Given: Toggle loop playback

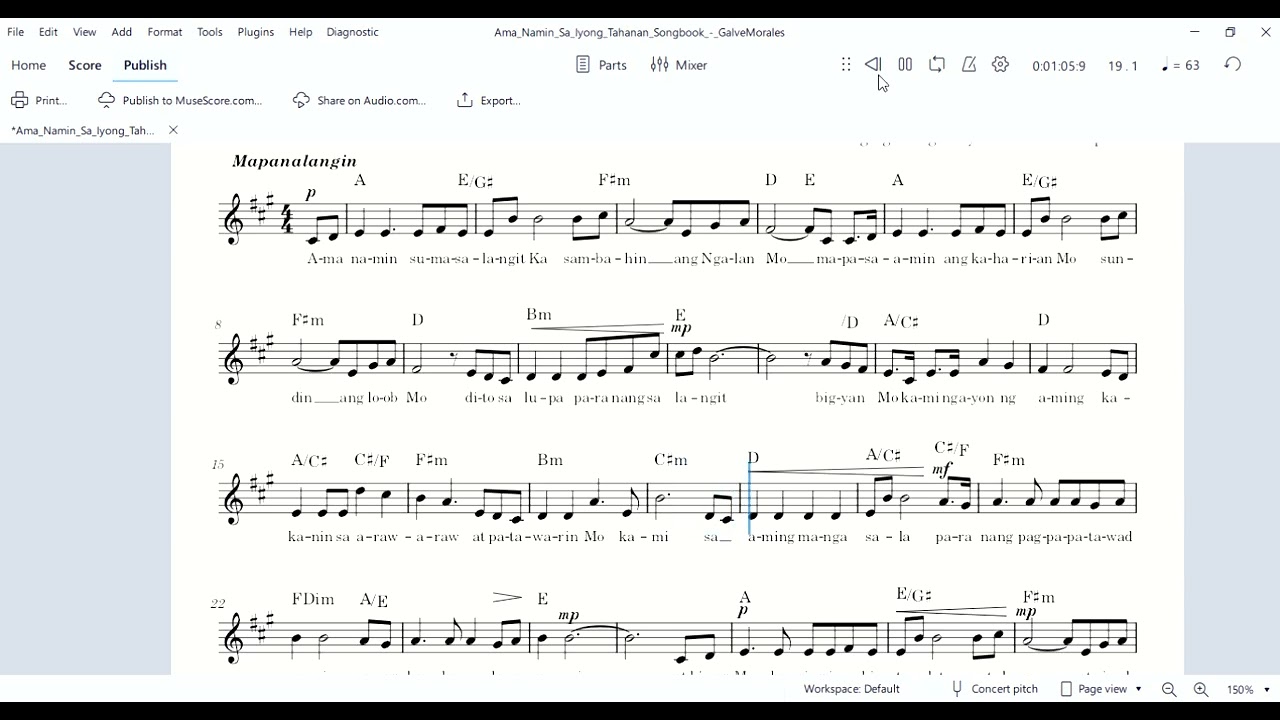Looking at the screenshot, I should (x=937, y=65).
